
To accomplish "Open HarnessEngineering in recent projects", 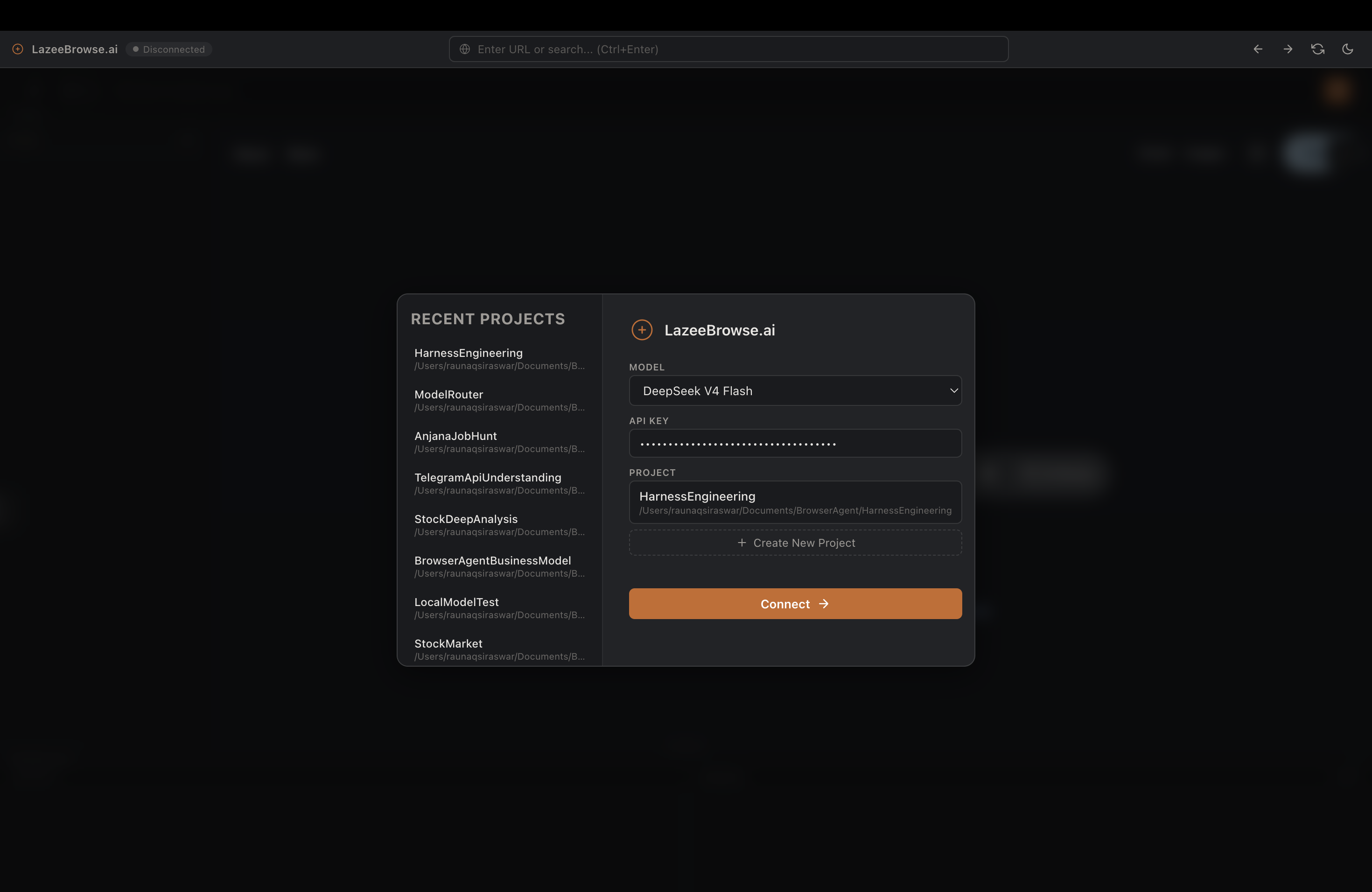I will [499, 358].
